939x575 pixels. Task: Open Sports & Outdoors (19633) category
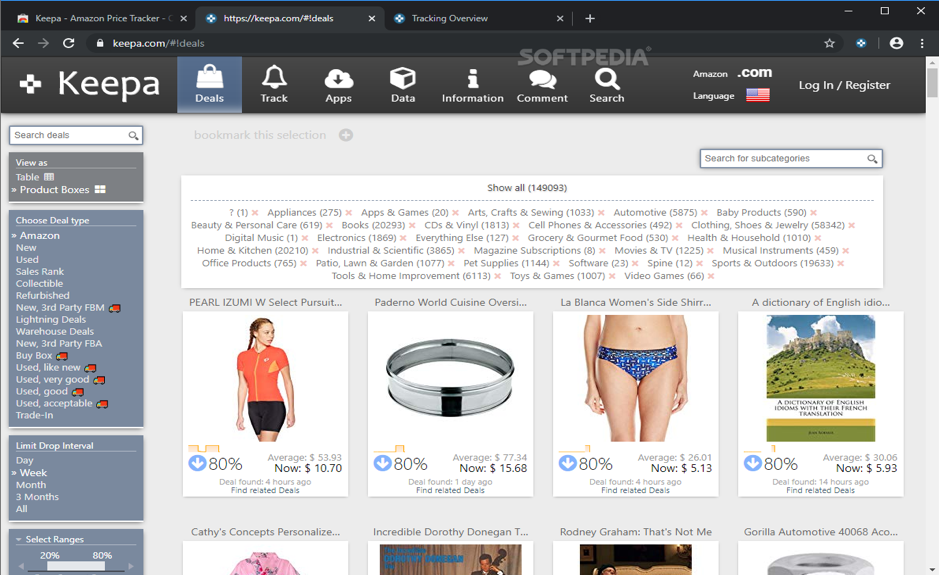click(x=773, y=264)
